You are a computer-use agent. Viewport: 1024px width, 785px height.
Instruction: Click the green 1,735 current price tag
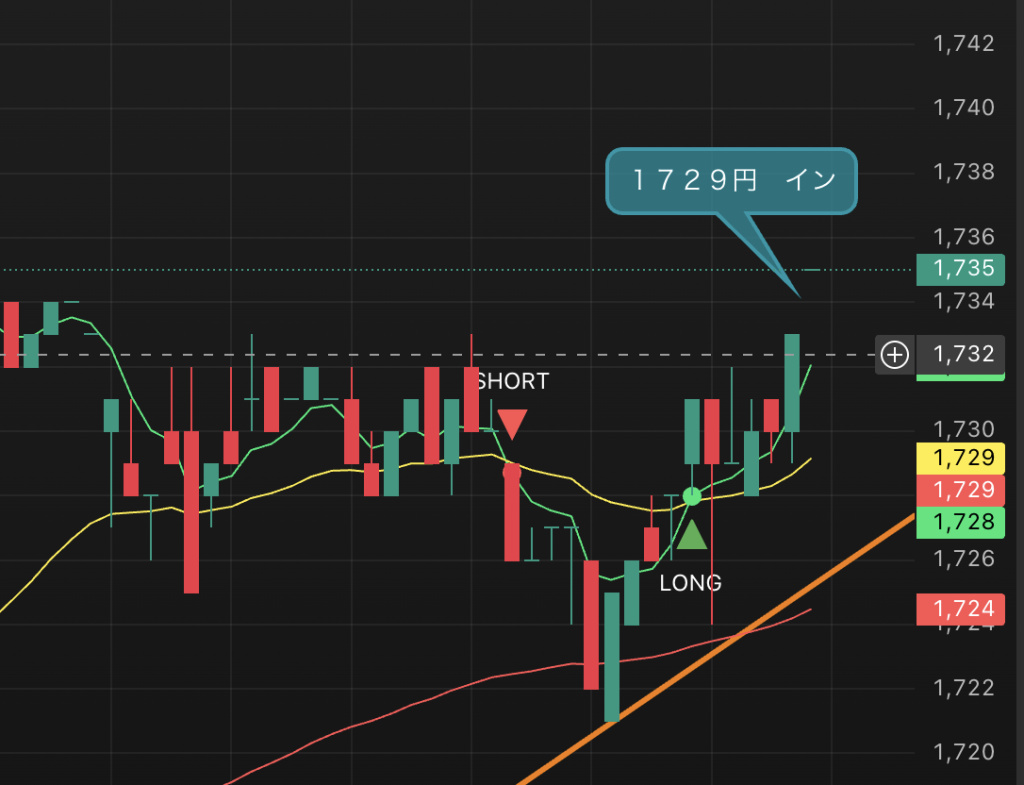click(960, 268)
